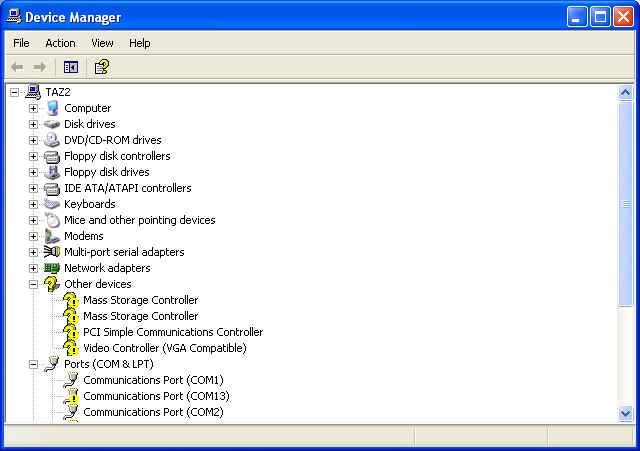Click the Network adapters icon
The height and width of the screenshot is (451, 640).
click(52, 268)
